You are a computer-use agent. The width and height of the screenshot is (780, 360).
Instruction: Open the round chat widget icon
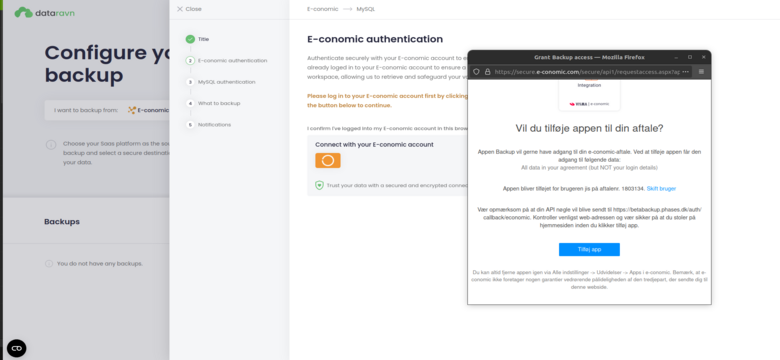click(16, 348)
